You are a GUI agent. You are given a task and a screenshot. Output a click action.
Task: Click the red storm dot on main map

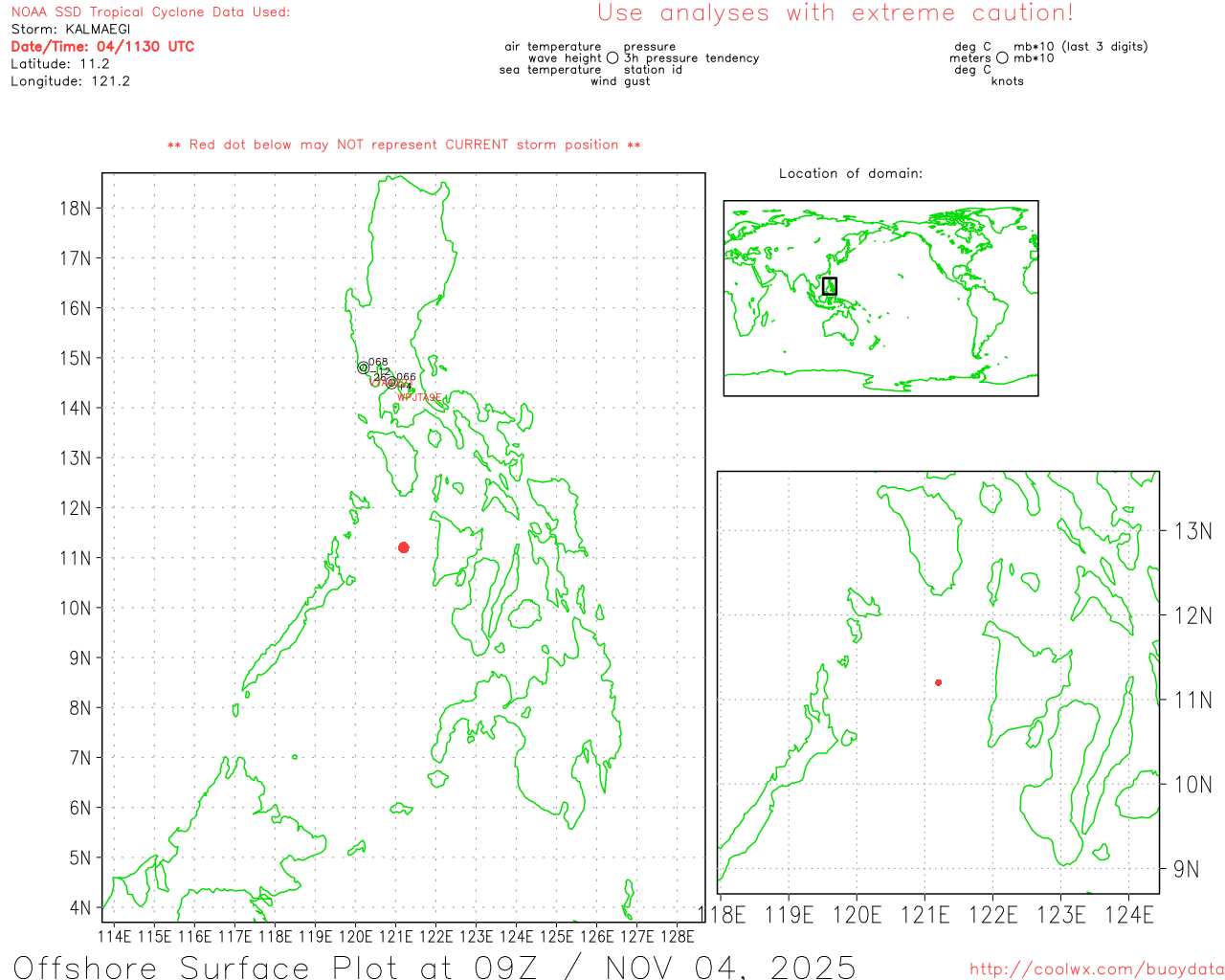pyautogui.click(x=404, y=547)
